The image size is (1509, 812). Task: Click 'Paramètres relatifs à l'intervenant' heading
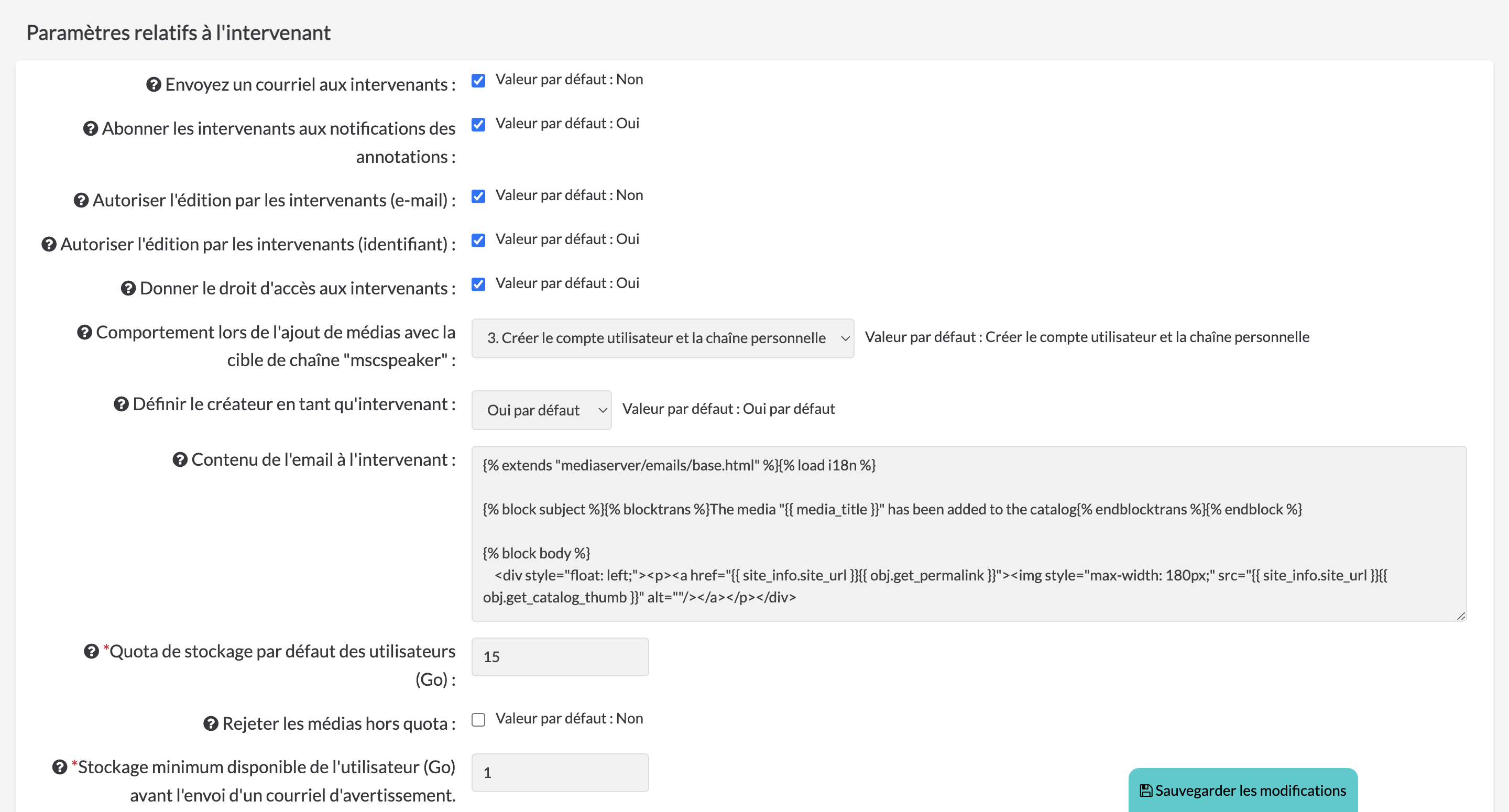(179, 33)
